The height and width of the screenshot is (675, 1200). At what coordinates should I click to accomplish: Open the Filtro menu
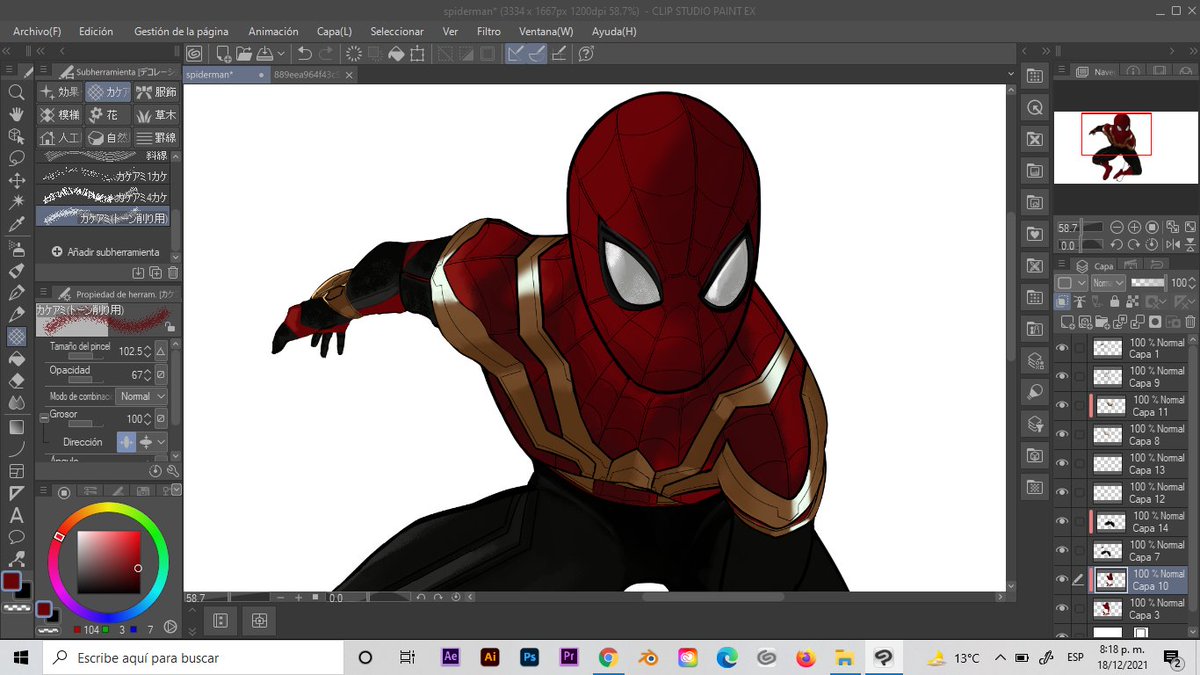coord(488,31)
